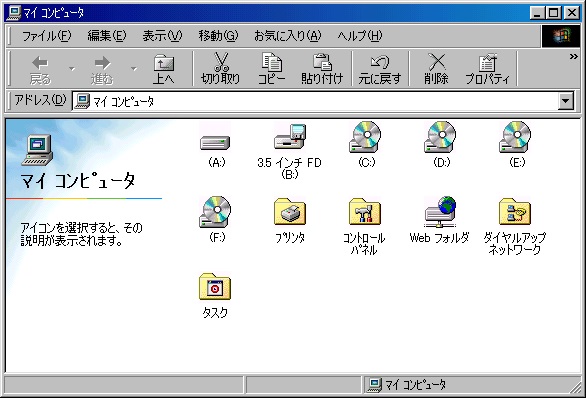Select the (A:) drive icon
The height and width of the screenshot is (398, 586).
pos(215,143)
